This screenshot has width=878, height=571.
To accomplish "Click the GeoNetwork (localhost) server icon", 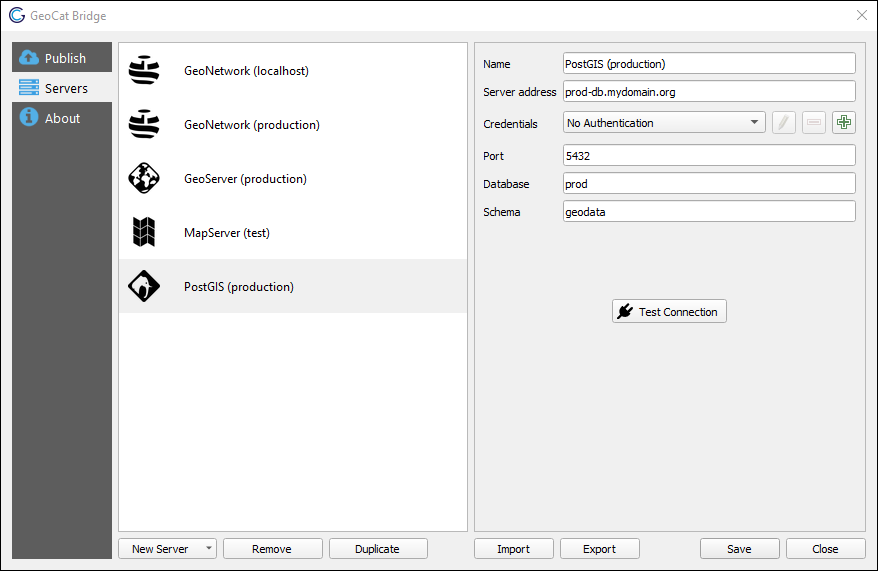I will (145, 71).
